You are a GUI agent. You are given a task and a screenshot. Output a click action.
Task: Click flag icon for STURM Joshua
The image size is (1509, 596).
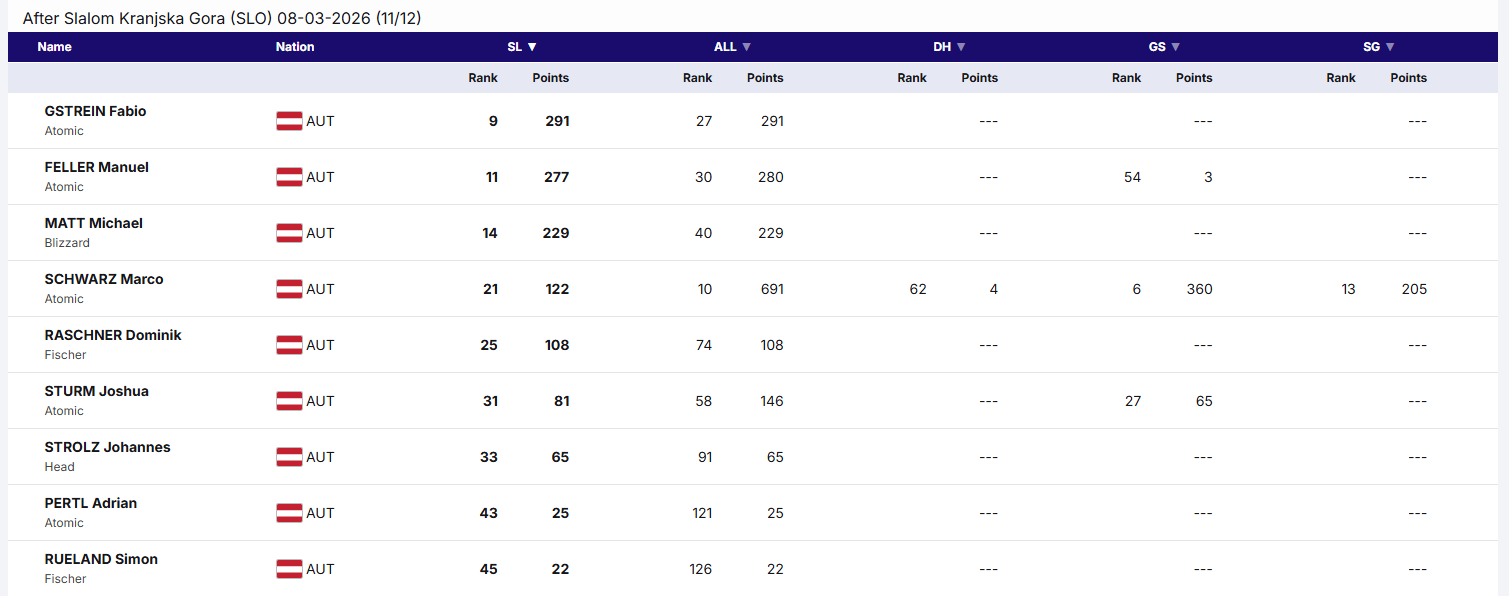289,401
